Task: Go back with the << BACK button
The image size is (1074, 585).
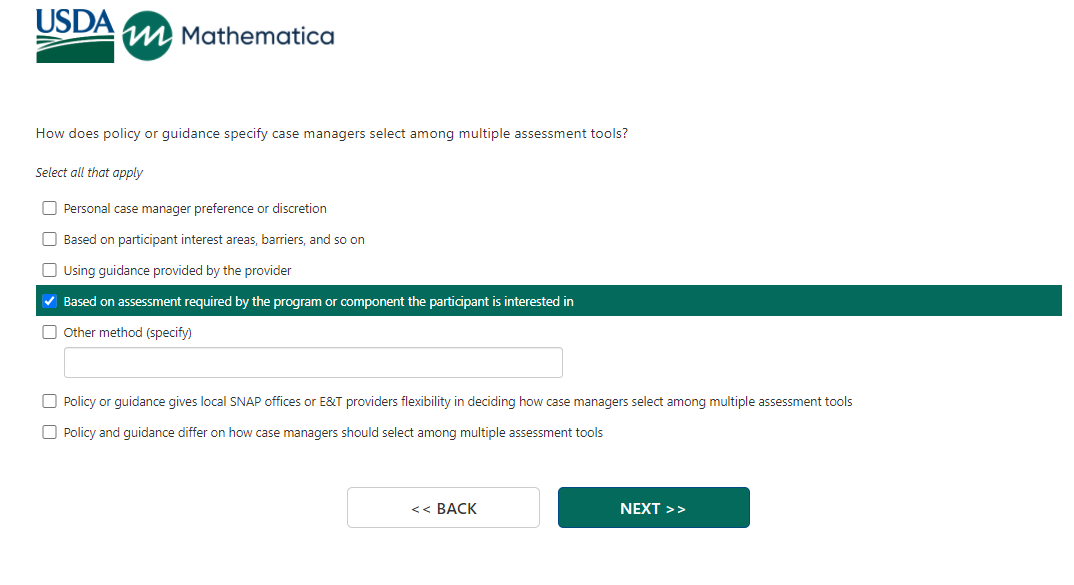Action: 443,508
